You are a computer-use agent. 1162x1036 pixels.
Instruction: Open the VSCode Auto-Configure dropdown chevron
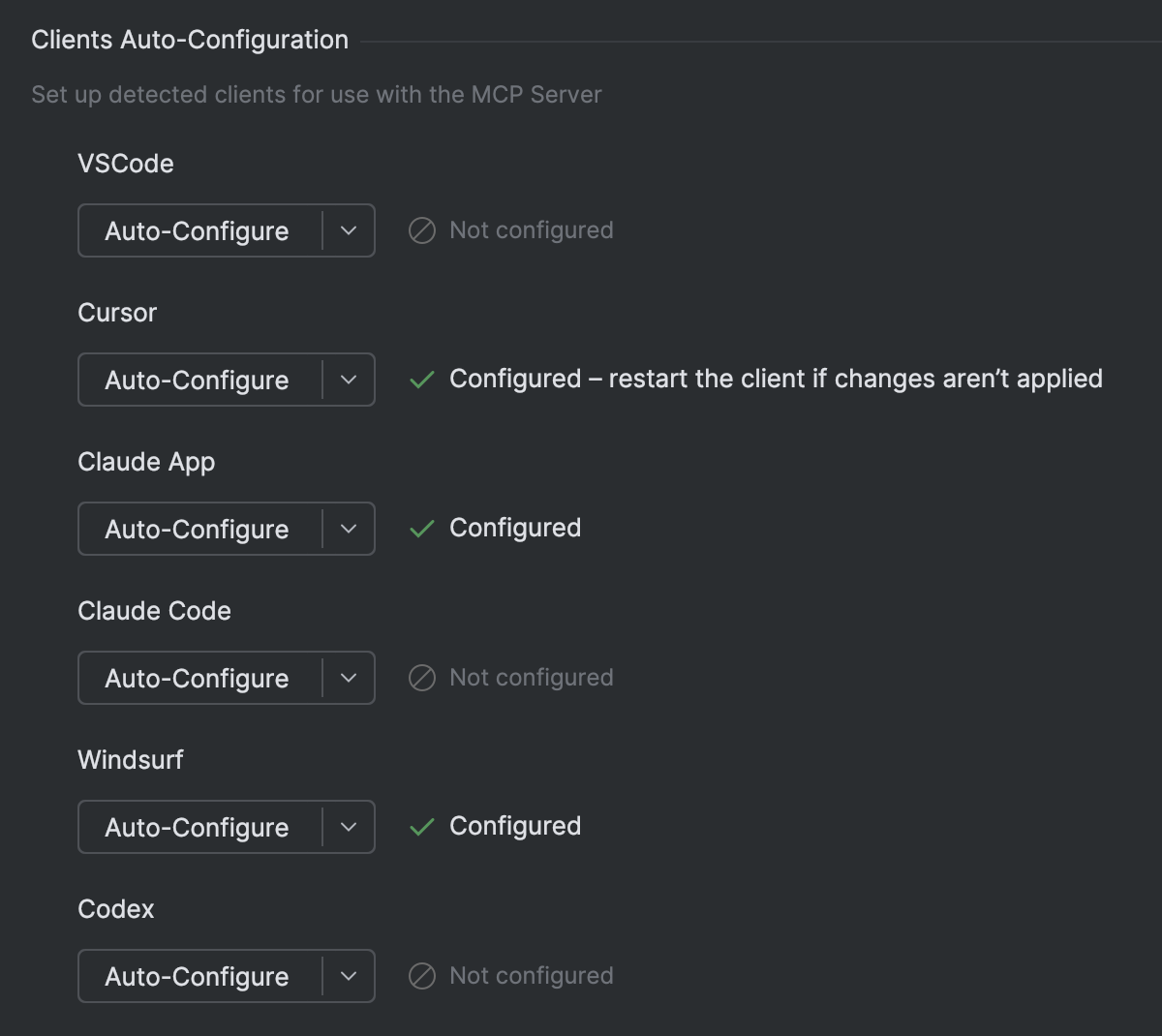click(x=351, y=230)
